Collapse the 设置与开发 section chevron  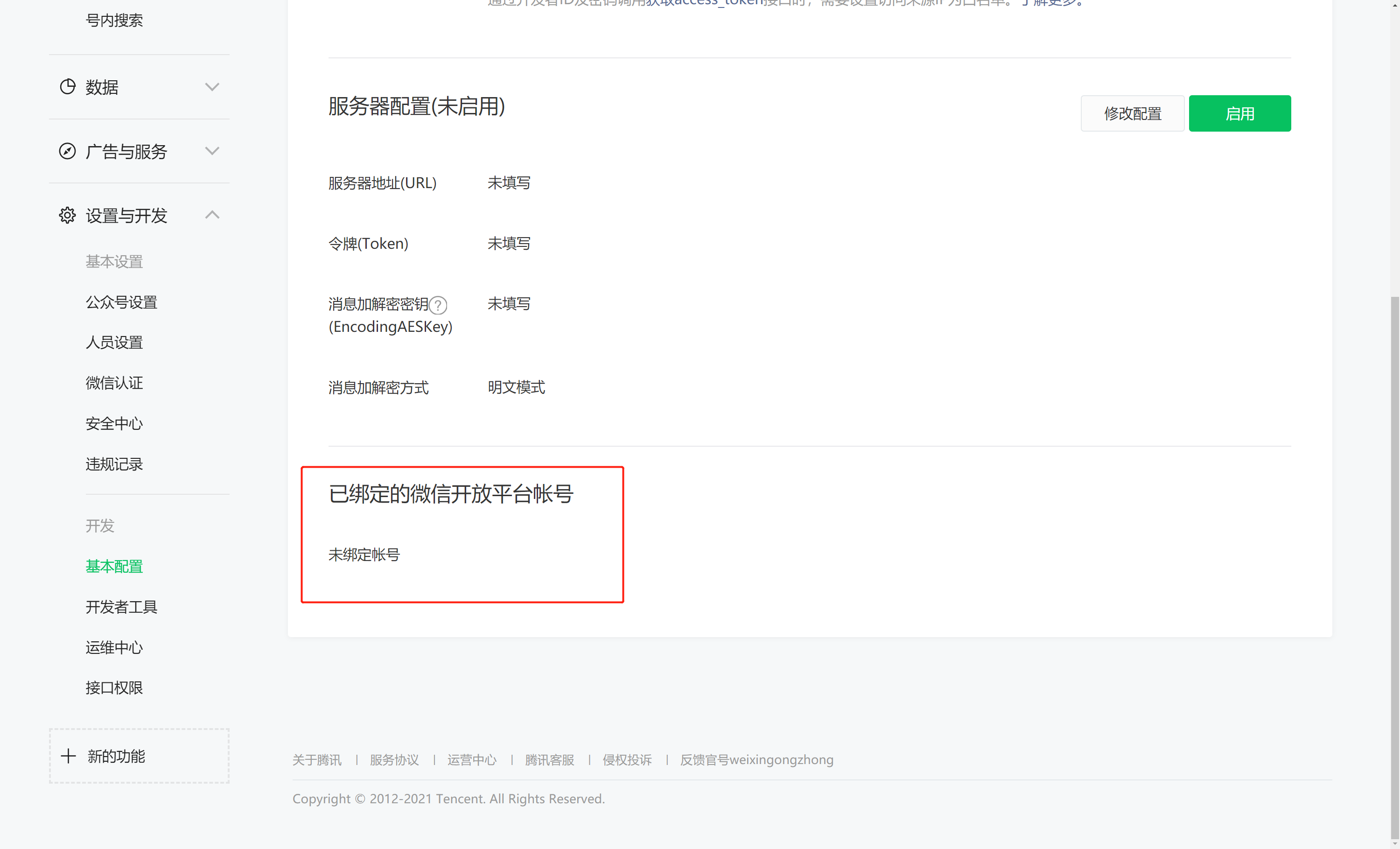click(212, 215)
